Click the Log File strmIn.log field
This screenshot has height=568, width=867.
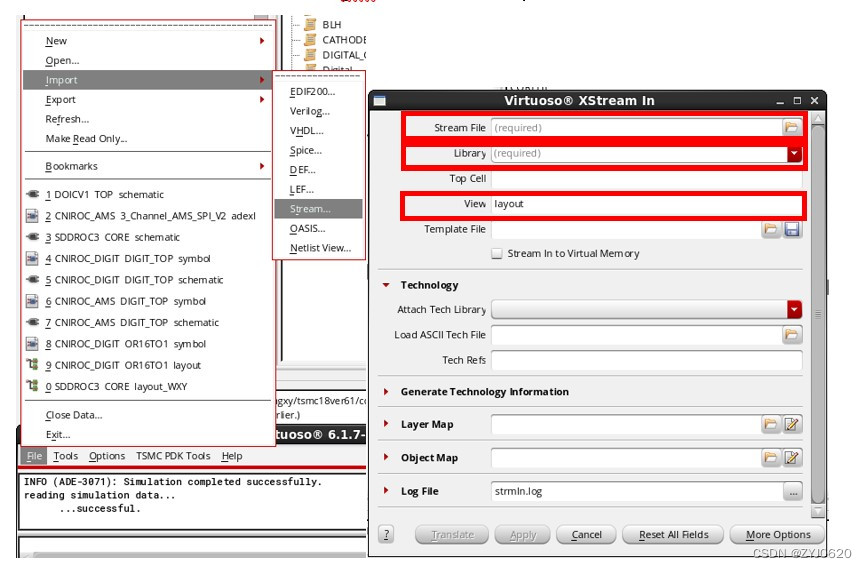click(x=637, y=491)
